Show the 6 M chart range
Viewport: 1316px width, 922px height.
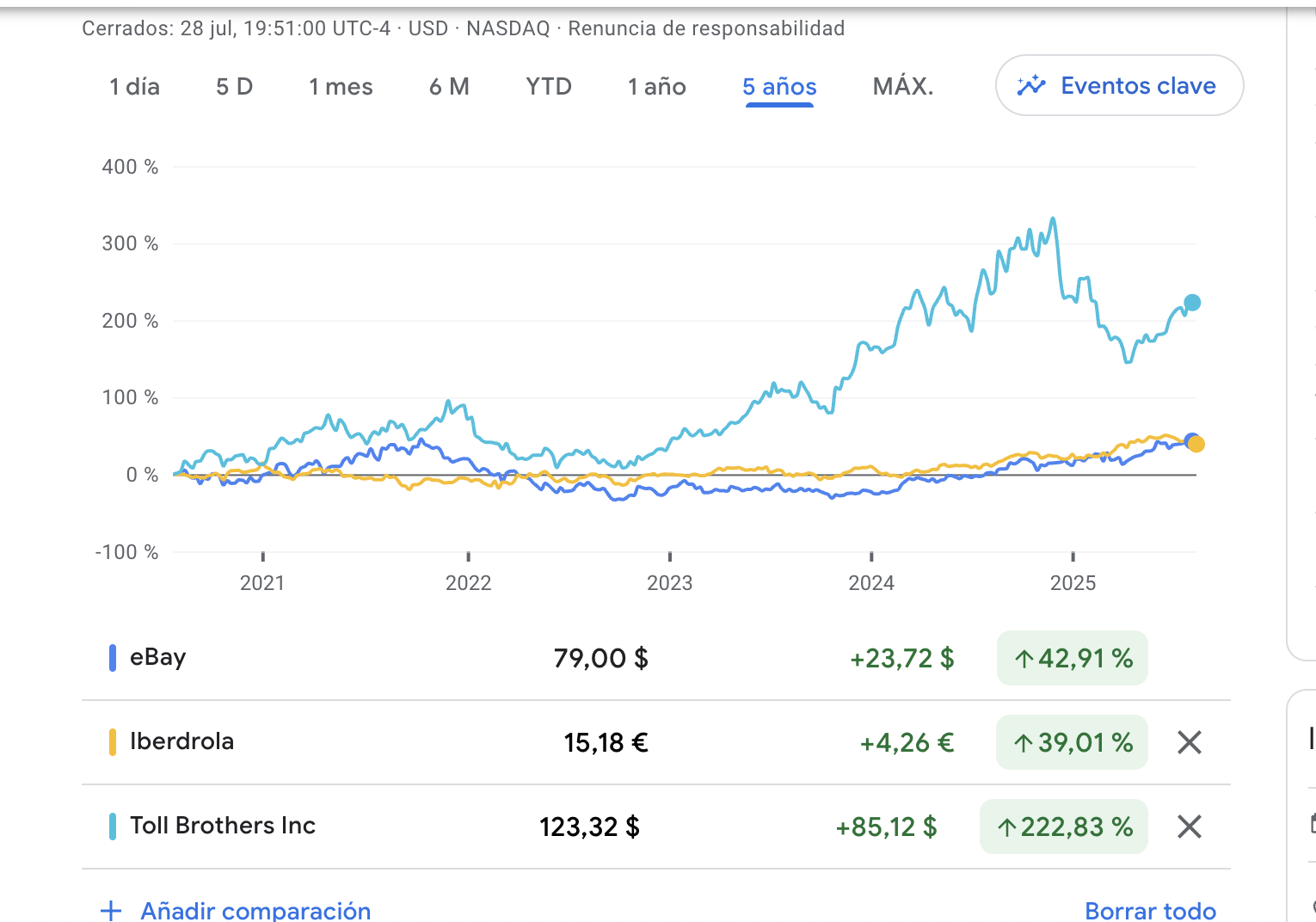point(449,87)
